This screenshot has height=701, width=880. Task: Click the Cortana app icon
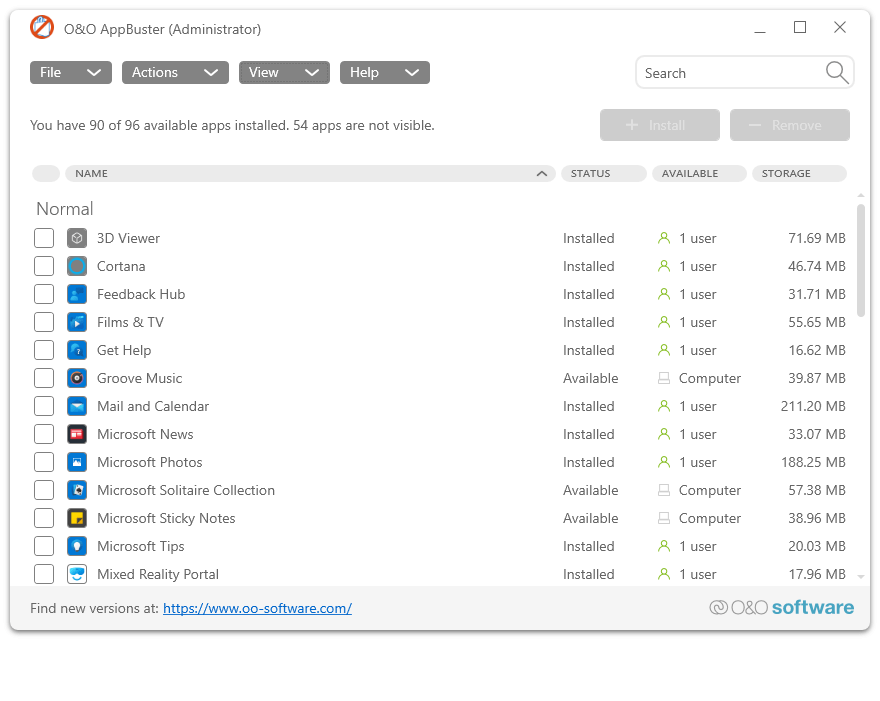pyautogui.click(x=77, y=266)
